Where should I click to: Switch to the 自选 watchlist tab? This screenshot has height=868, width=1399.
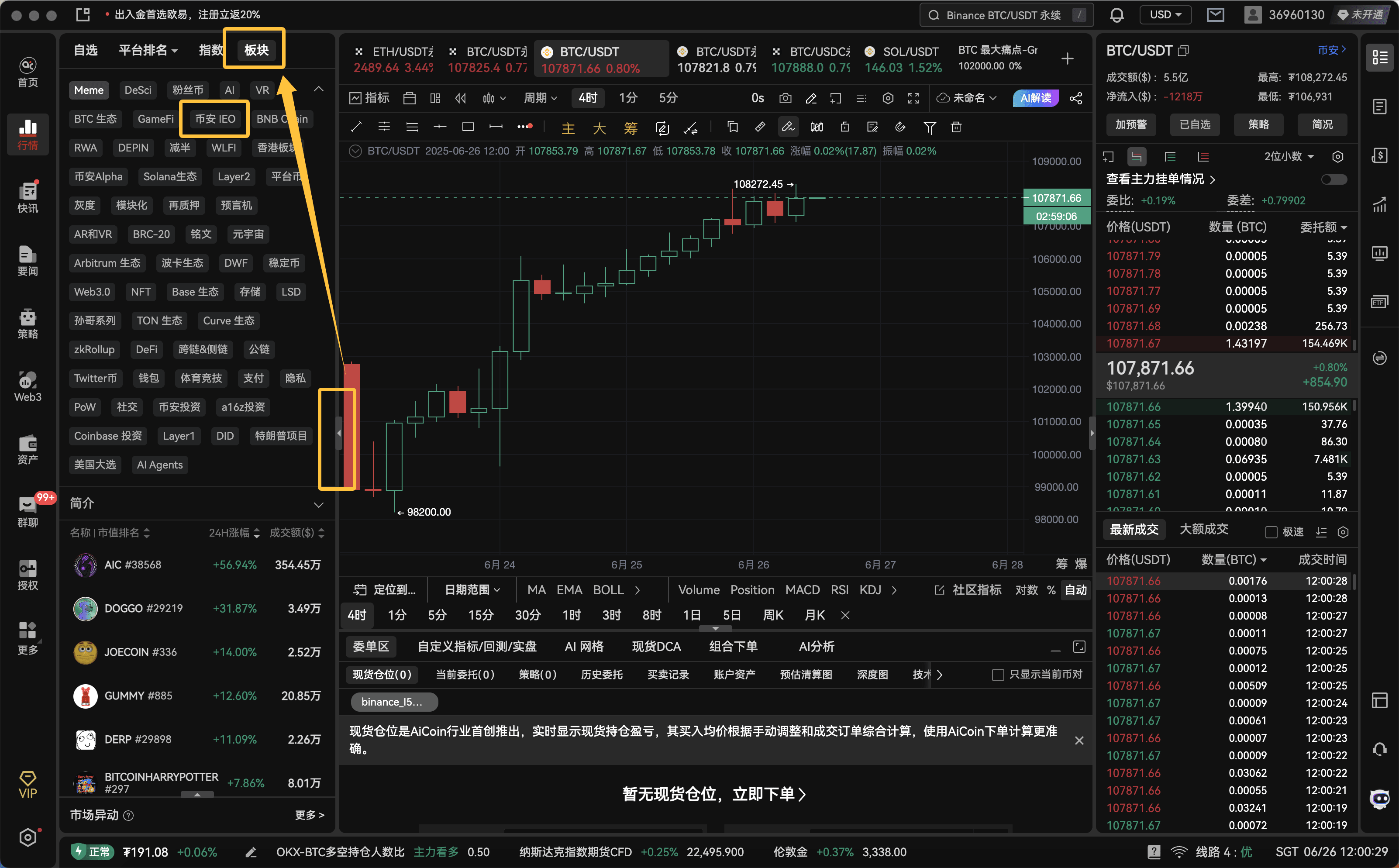86,51
